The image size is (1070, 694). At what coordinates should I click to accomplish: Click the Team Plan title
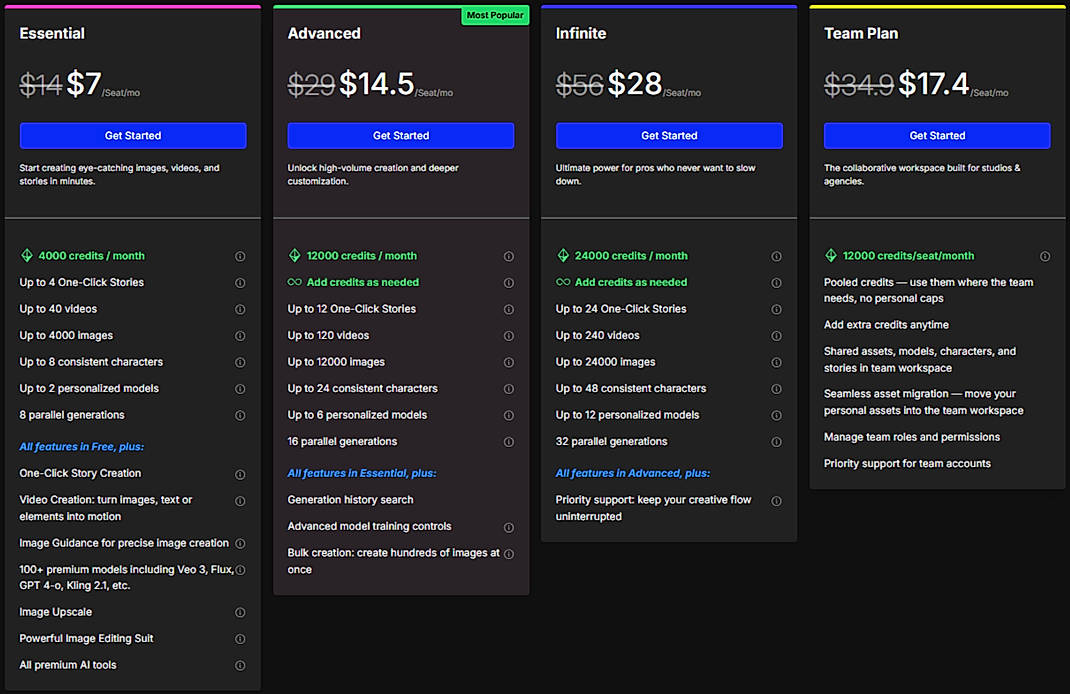861,33
